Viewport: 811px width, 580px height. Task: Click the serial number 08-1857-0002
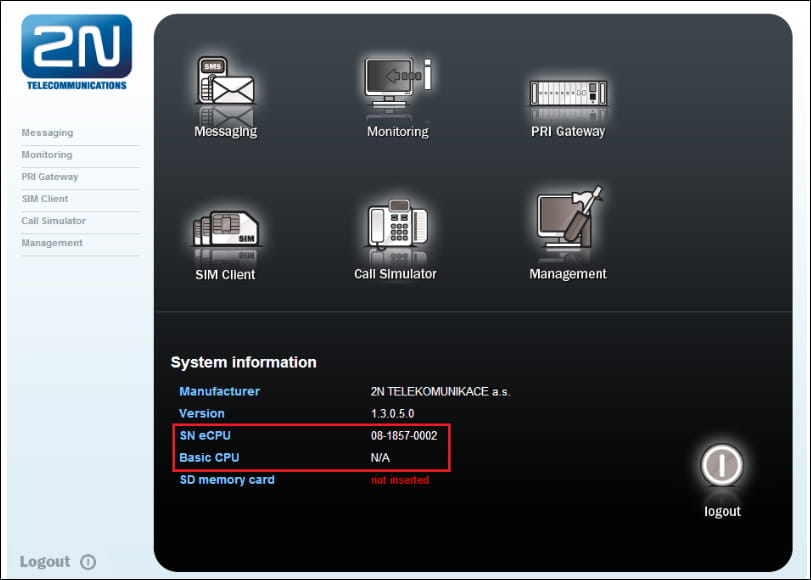pos(404,436)
